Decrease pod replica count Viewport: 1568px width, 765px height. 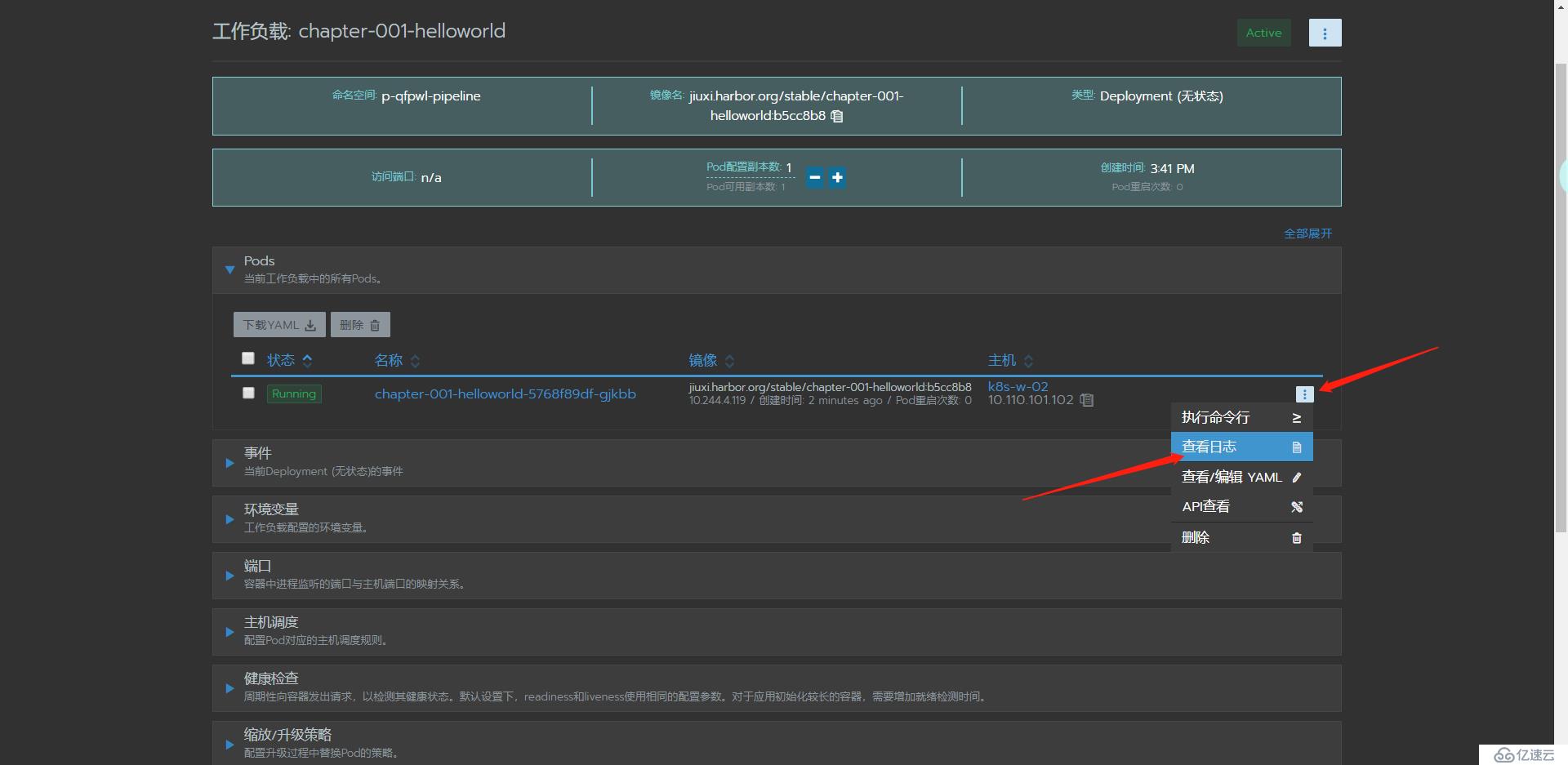pos(814,177)
